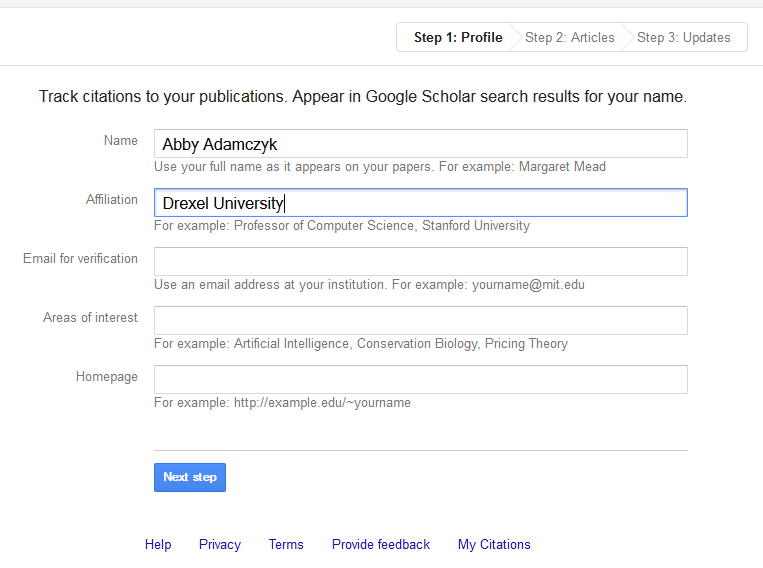
Task: Click the 'Homepage' field label
Action: (107, 377)
